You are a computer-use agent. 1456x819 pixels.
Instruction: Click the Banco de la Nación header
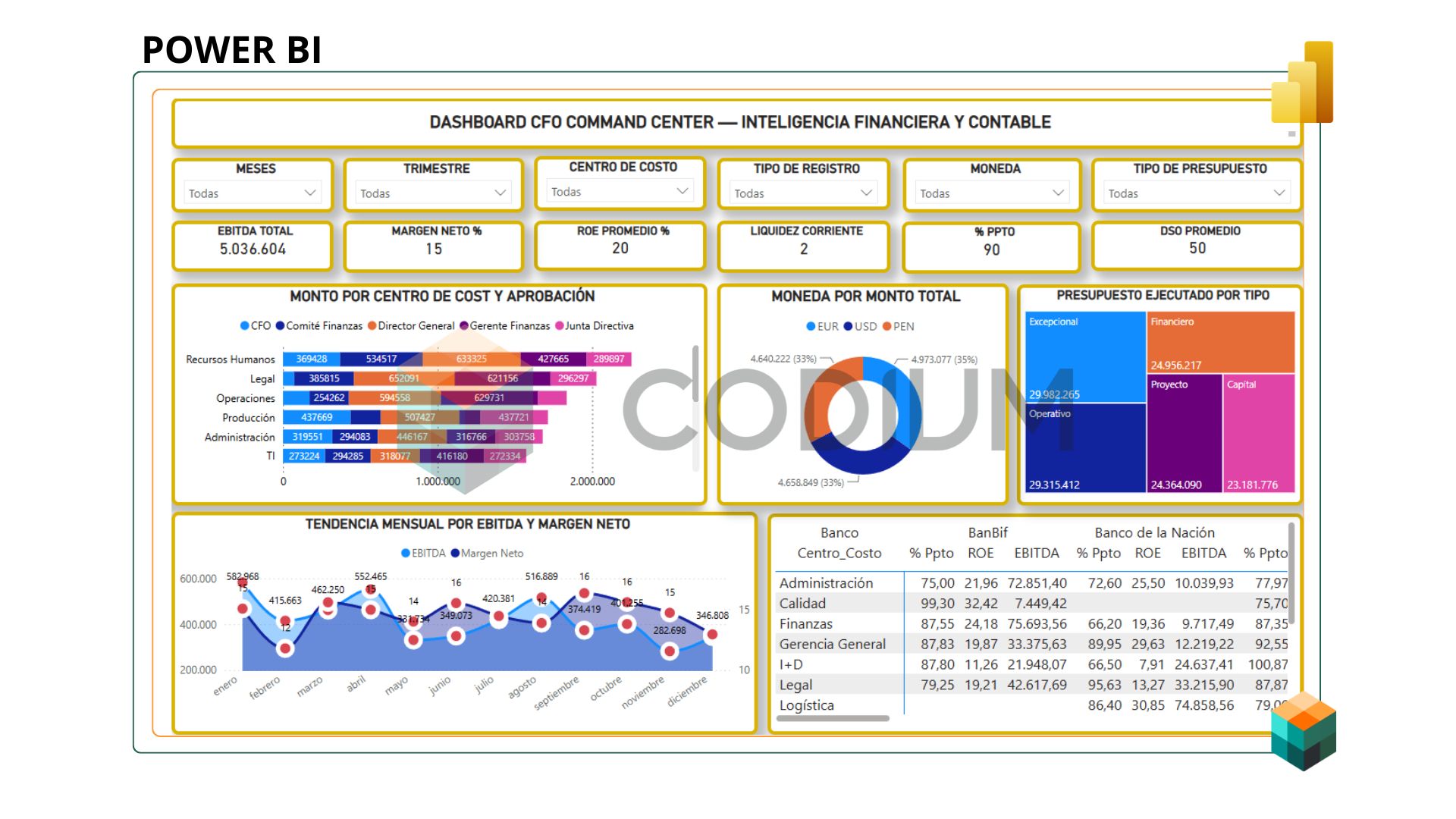coord(1154,533)
